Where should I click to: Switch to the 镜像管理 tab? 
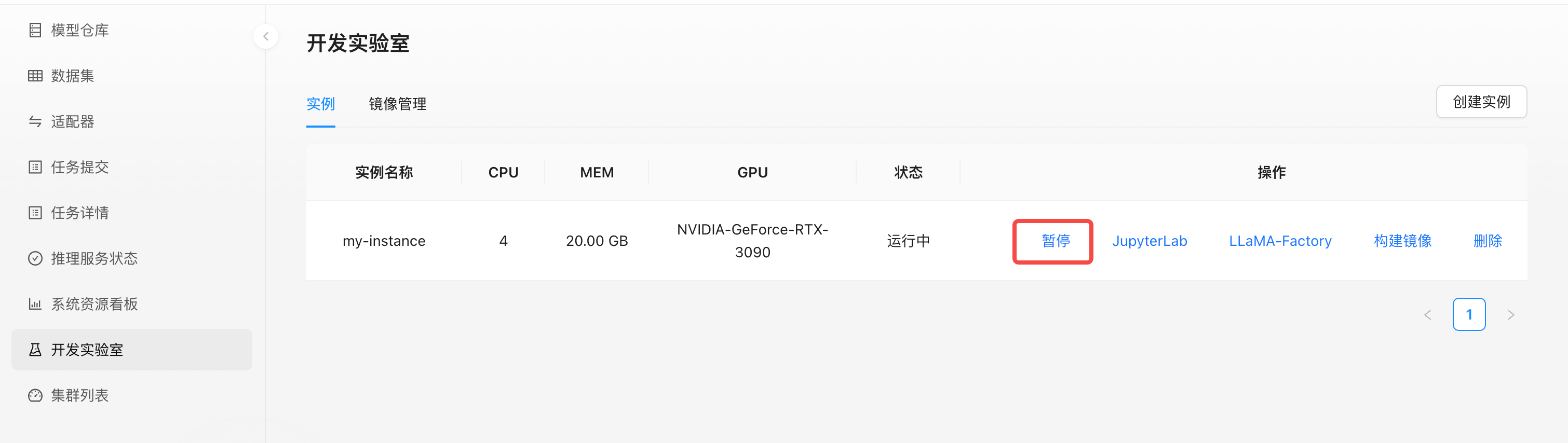point(398,104)
